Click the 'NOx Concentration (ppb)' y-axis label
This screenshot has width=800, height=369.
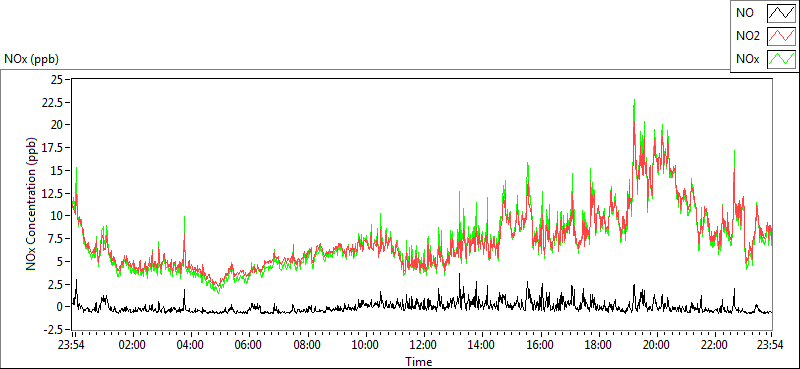coord(32,203)
